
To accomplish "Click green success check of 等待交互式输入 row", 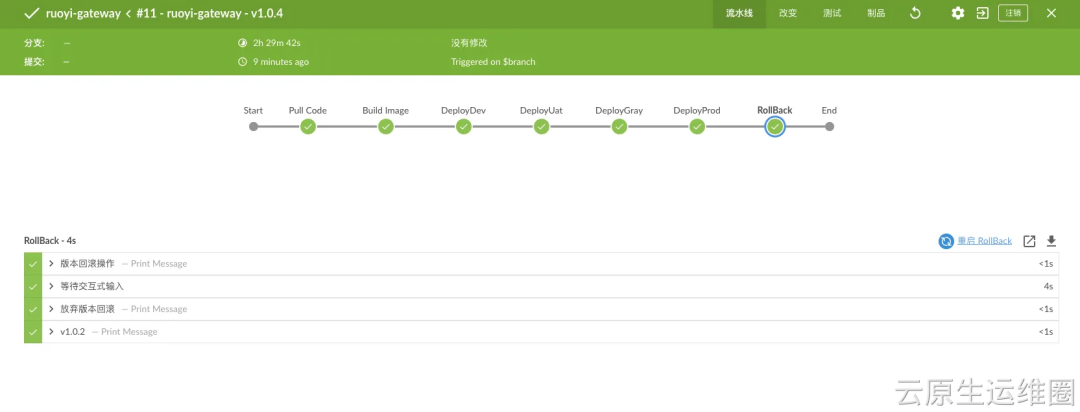I will click(33, 286).
